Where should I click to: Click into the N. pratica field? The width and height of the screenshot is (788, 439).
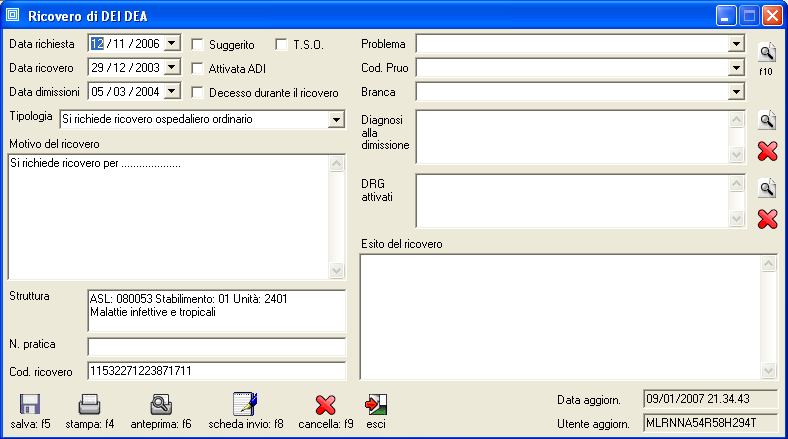tap(216, 347)
